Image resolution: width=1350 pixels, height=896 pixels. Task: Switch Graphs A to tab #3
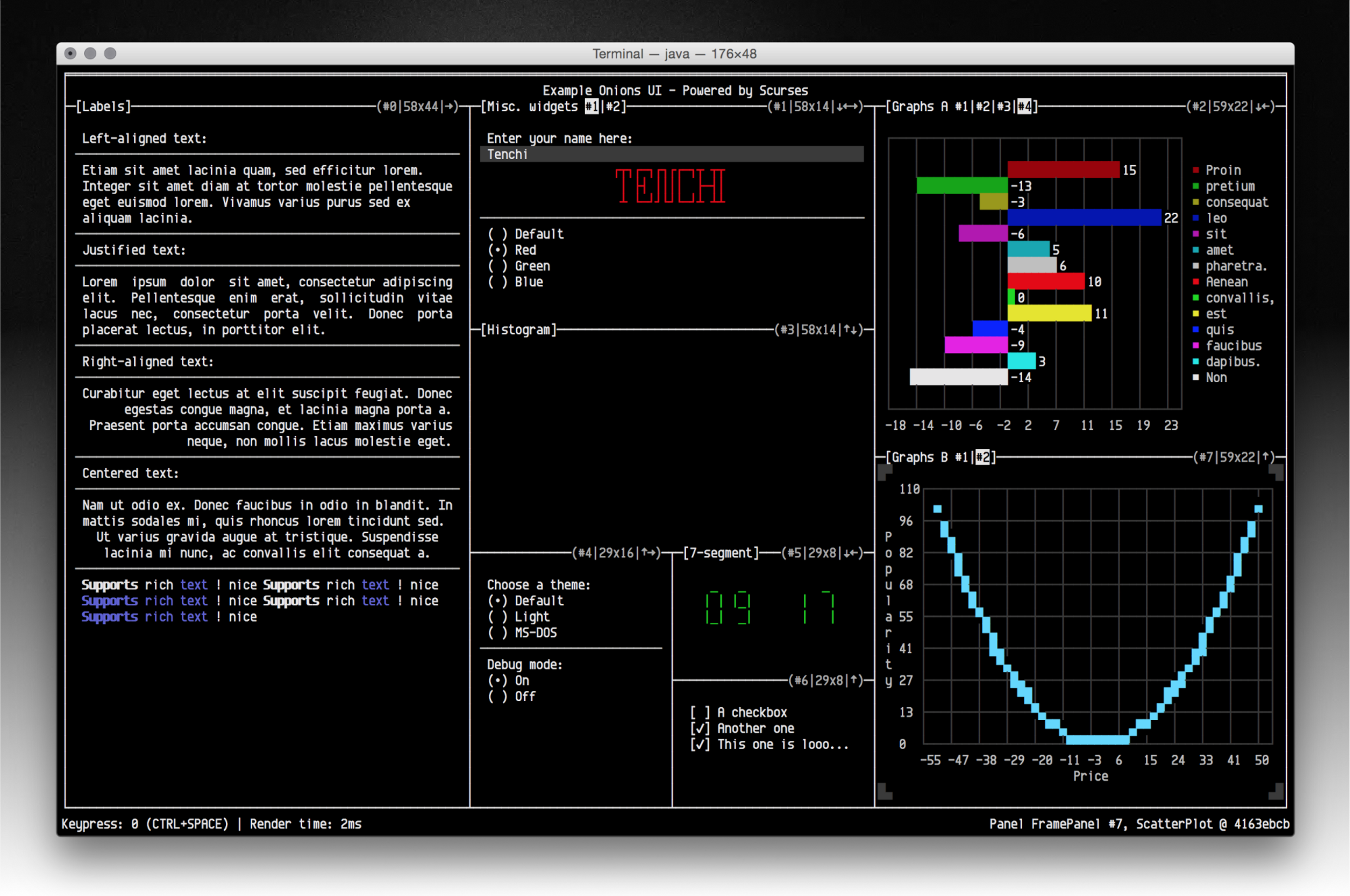coord(1004,106)
